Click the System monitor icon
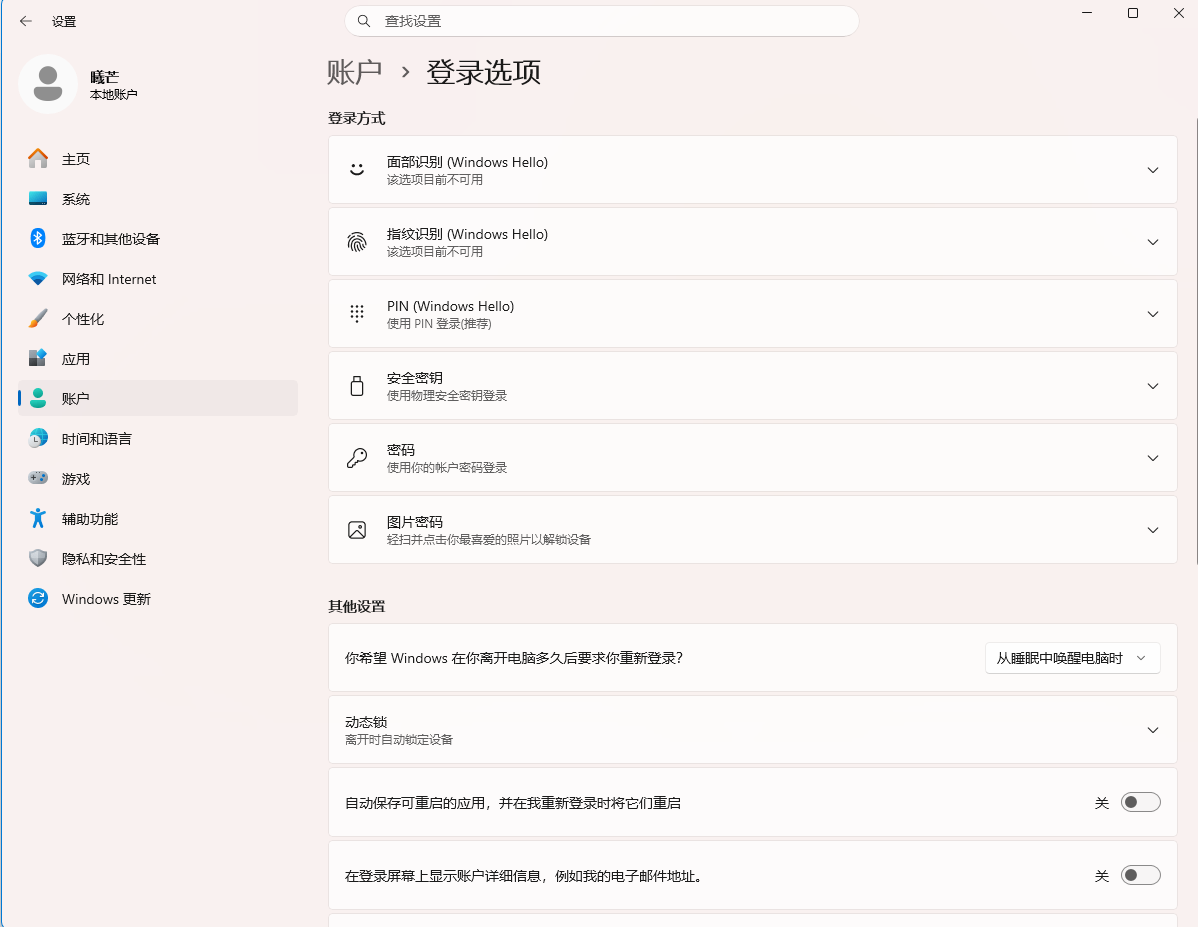The height and width of the screenshot is (927, 1198). point(38,199)
